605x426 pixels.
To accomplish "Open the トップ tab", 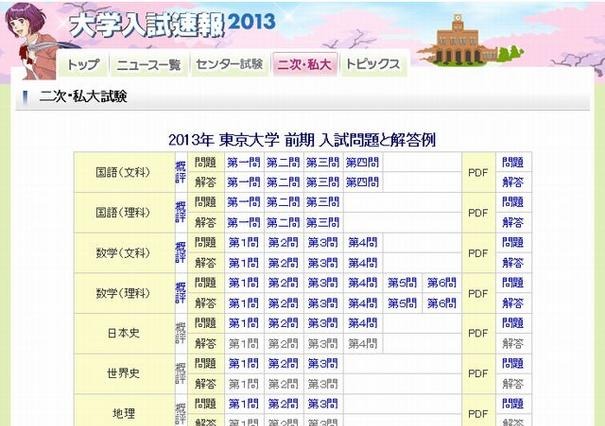I will click(83, 64).
